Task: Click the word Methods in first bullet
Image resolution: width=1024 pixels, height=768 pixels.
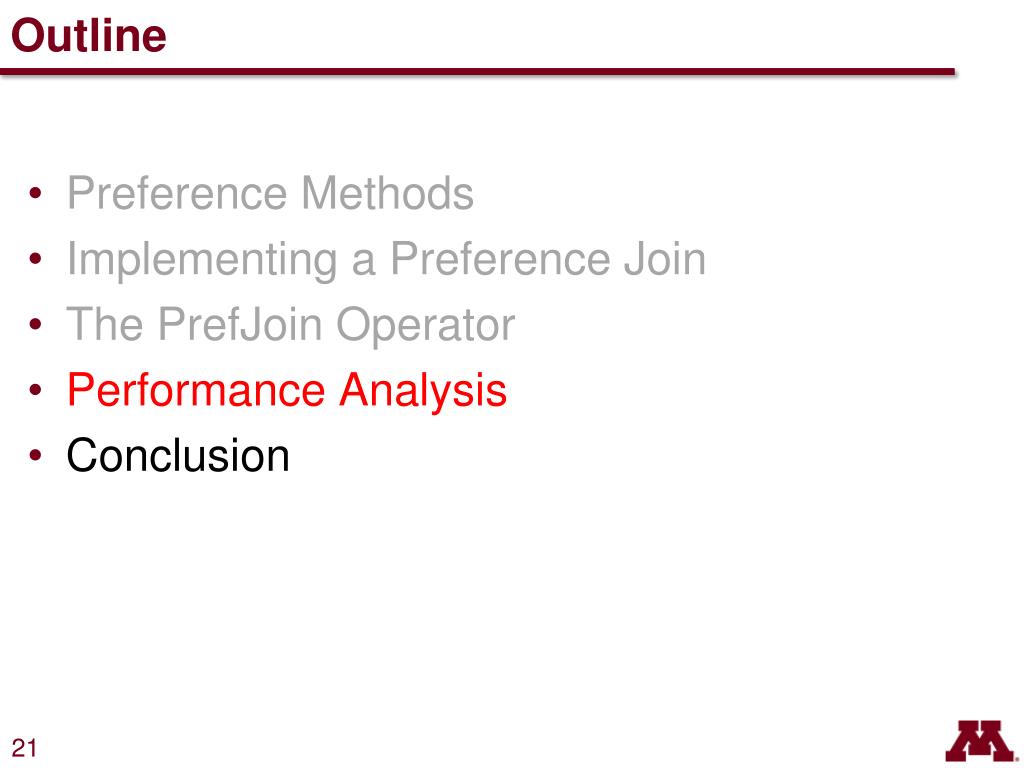Action: coord(387,193)
